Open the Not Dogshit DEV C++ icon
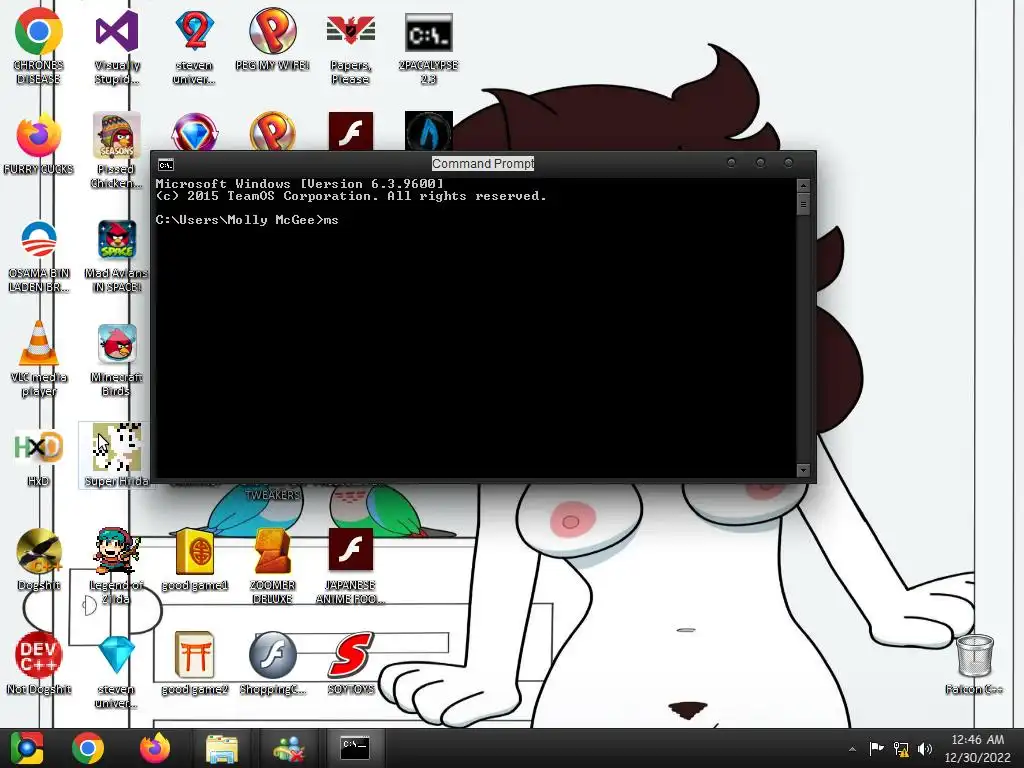Viewport: 1024px width, 768px height. point(39,664)
